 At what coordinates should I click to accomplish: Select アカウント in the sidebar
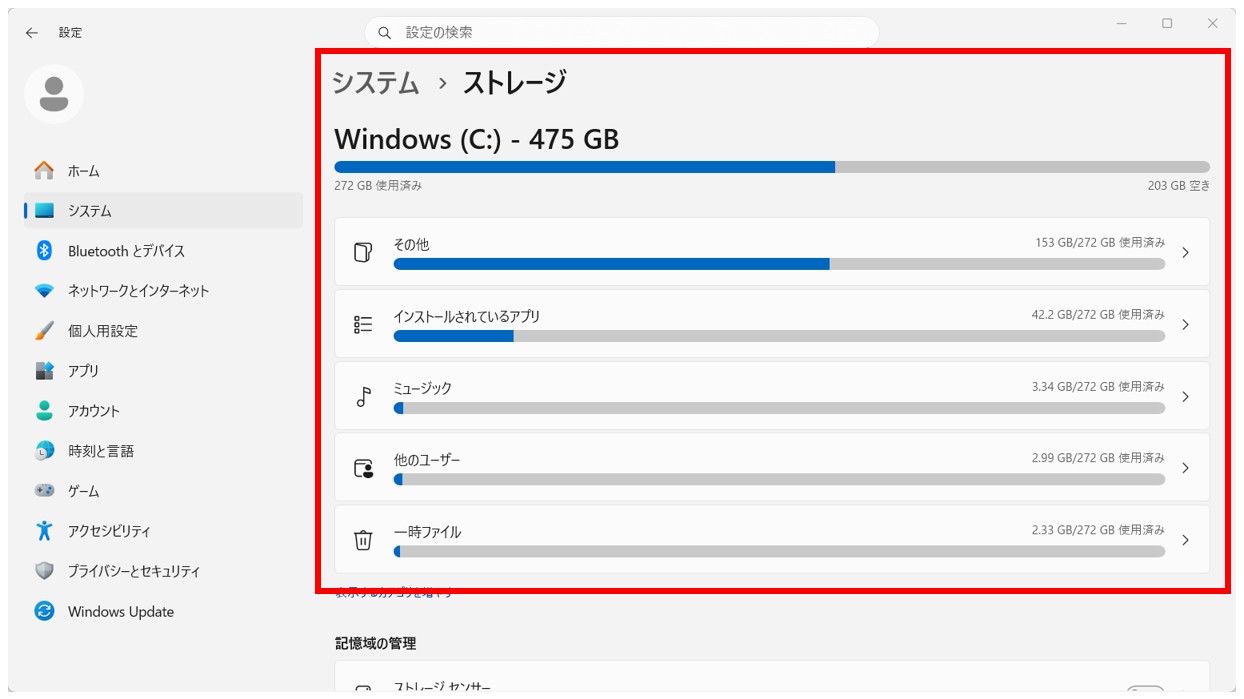(x=100, y=411)
